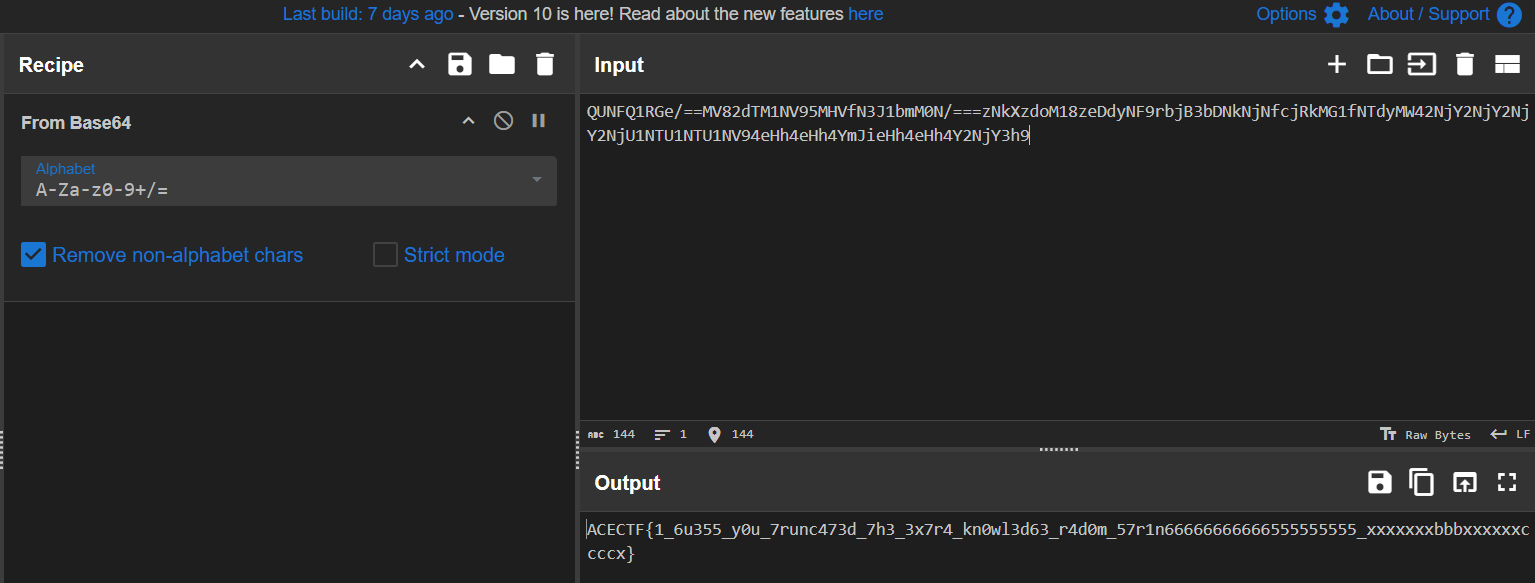Maximise the output pane
Screen dimensions: 1535x583
1507,482
